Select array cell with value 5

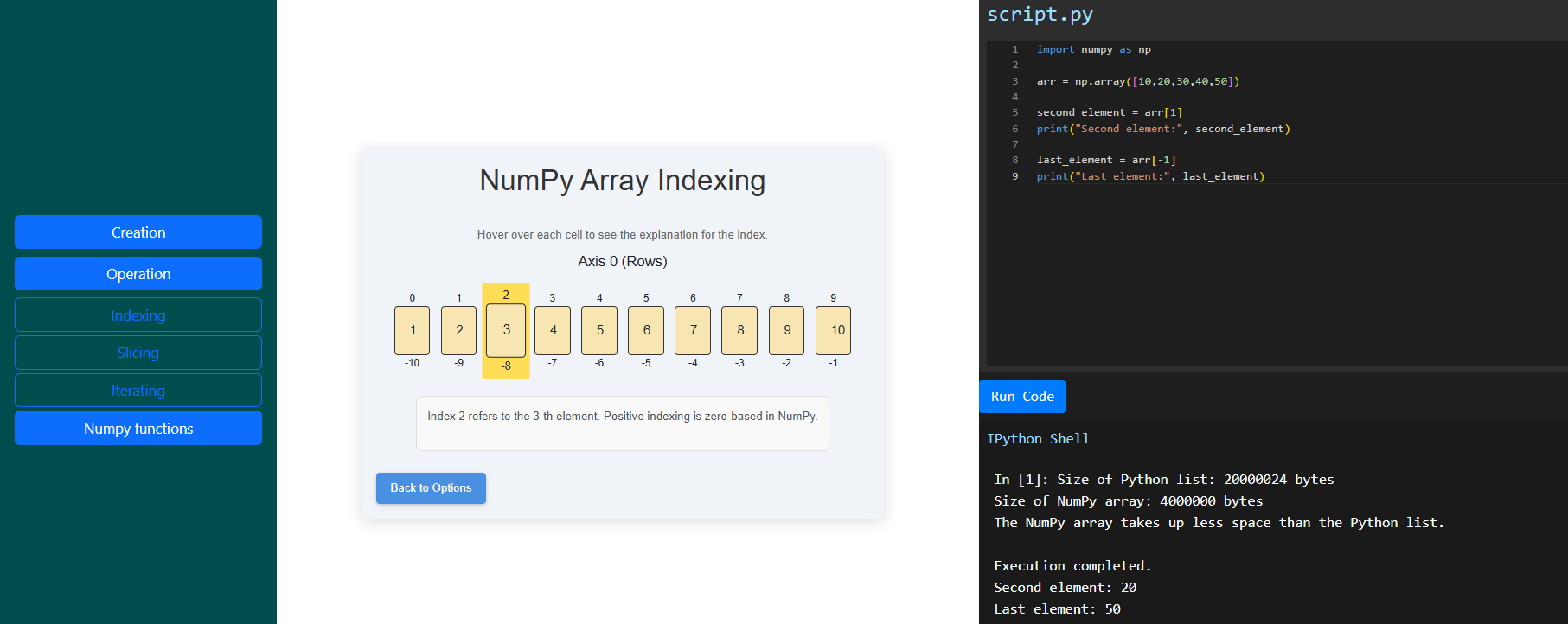coord(599,330)
